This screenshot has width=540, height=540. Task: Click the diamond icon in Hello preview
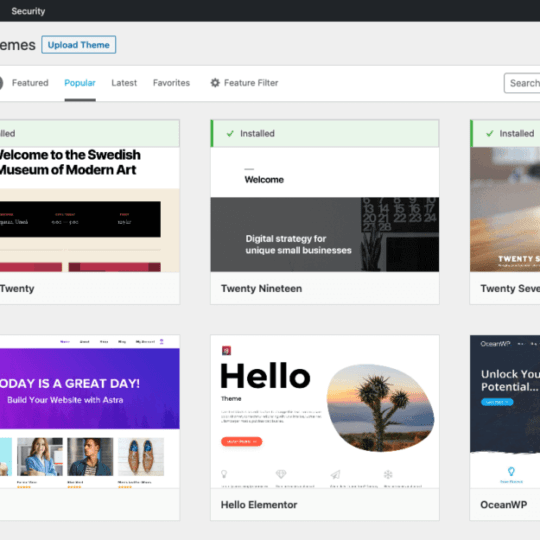[x=281, y=474]
